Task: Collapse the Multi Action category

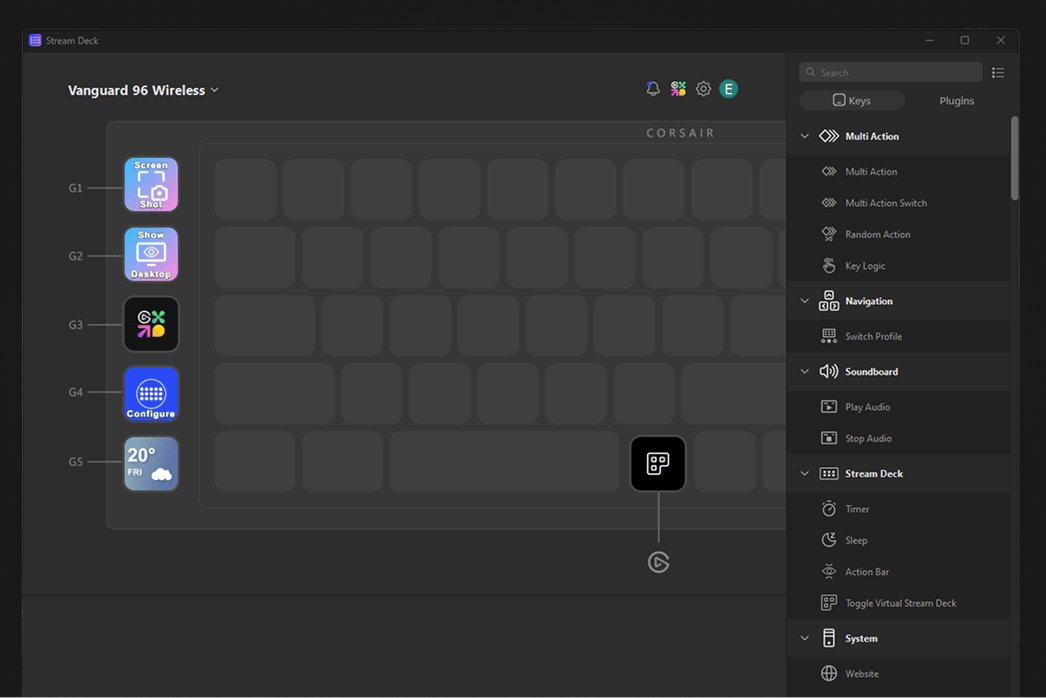Action: [x=804, y=136]
